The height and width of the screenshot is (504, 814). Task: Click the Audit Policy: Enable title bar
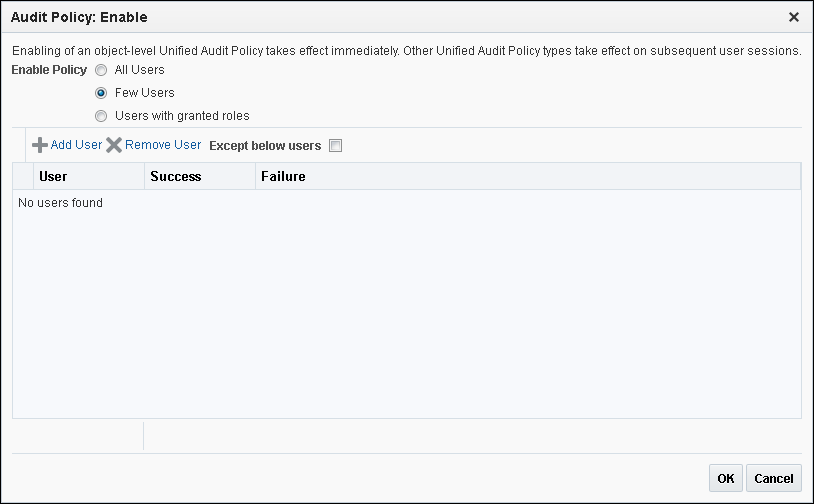[79, 17]
